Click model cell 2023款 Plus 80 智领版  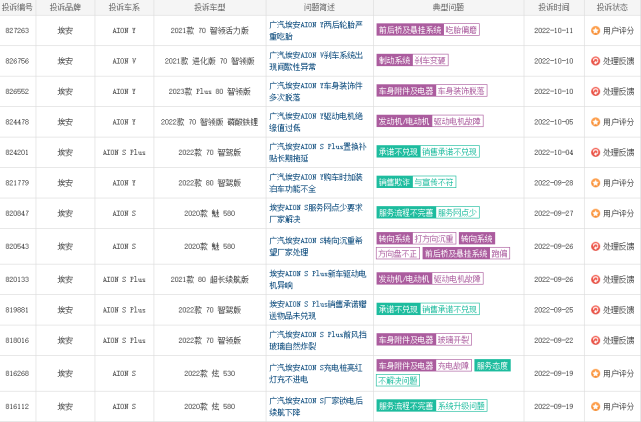[x=210, y=92]
